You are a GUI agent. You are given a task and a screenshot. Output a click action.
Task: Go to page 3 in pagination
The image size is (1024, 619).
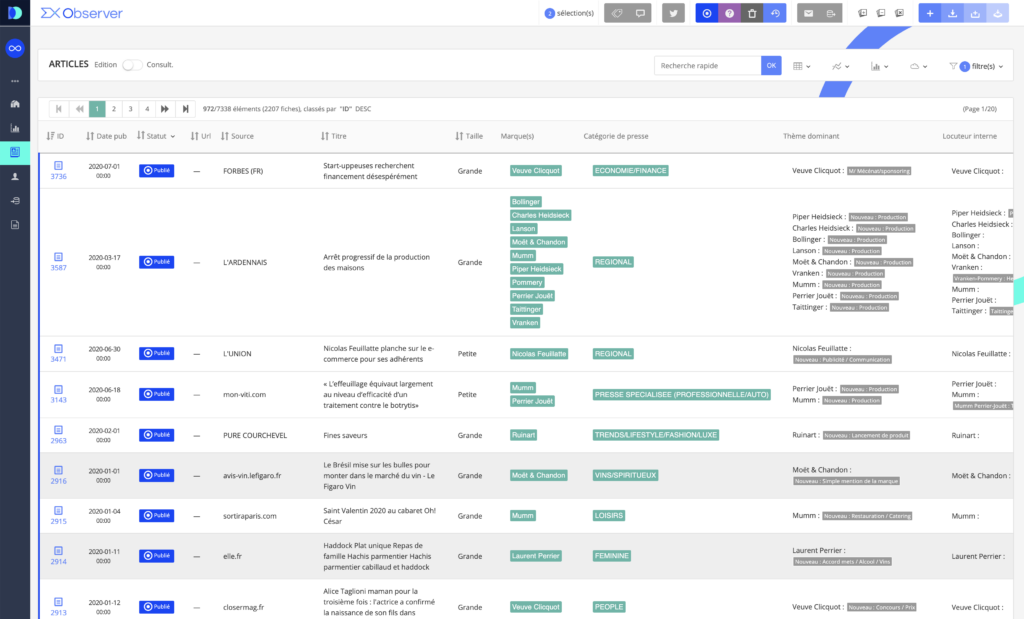click(x=130, y=109)
